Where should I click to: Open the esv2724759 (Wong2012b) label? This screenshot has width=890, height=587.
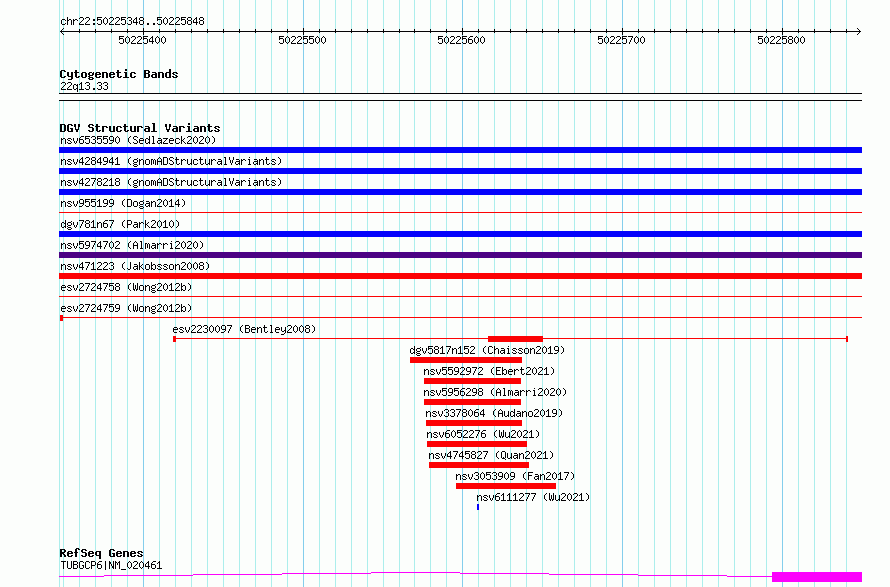click(x=126, y=308)
